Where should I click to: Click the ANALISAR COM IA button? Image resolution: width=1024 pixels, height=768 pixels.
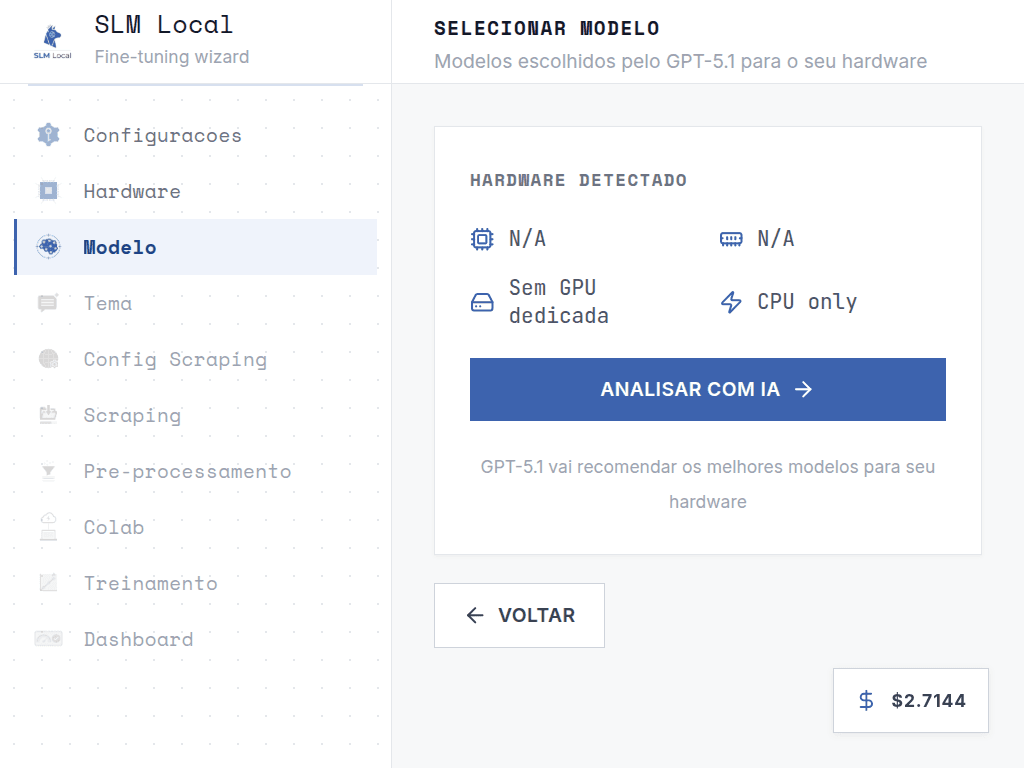pyautogui.click(x=707, y=389)
